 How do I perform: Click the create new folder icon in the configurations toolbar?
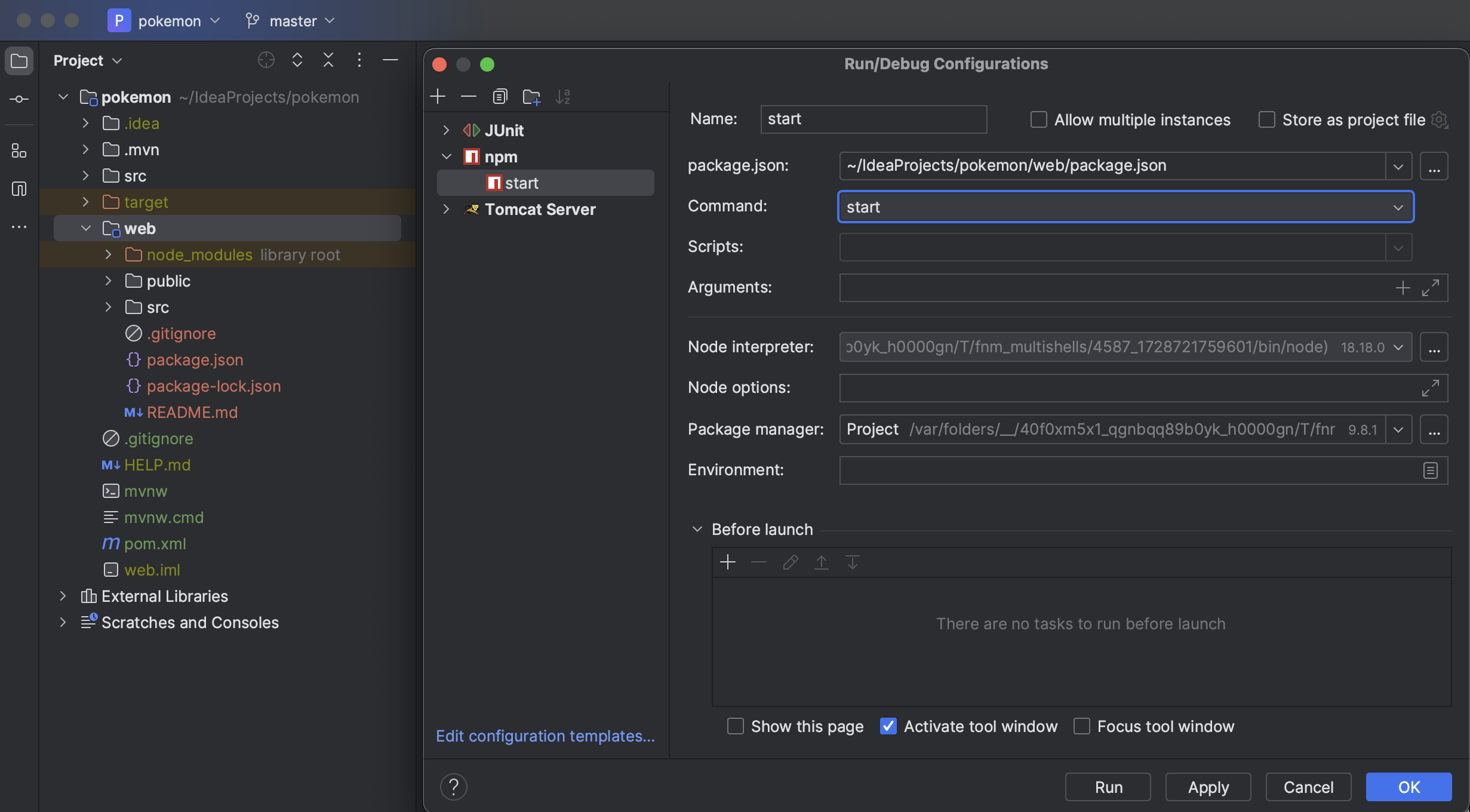coord(531,96)
